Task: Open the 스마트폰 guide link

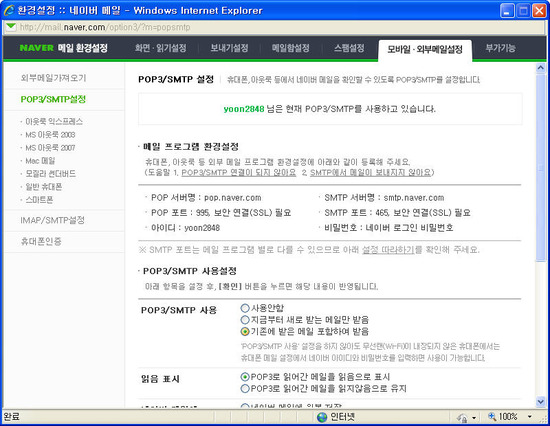Action: tap(39, 200)
